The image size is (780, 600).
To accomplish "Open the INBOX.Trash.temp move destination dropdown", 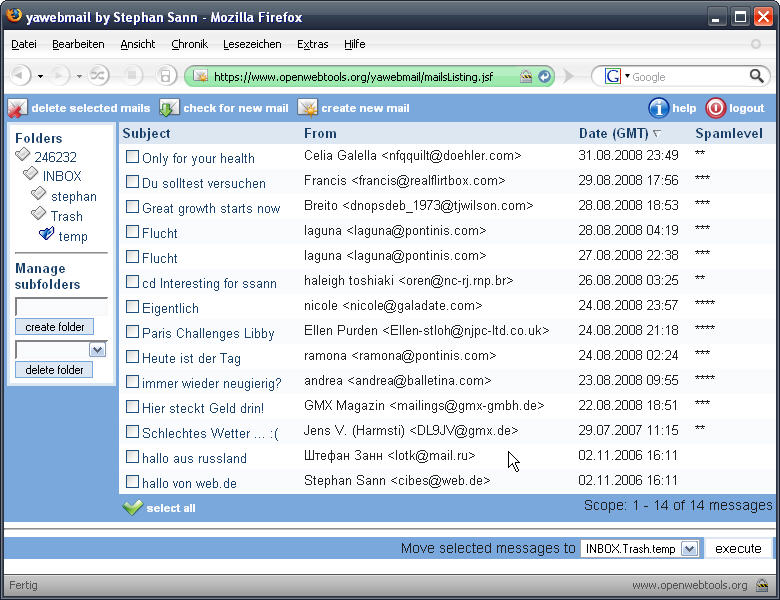I will 689,549.
